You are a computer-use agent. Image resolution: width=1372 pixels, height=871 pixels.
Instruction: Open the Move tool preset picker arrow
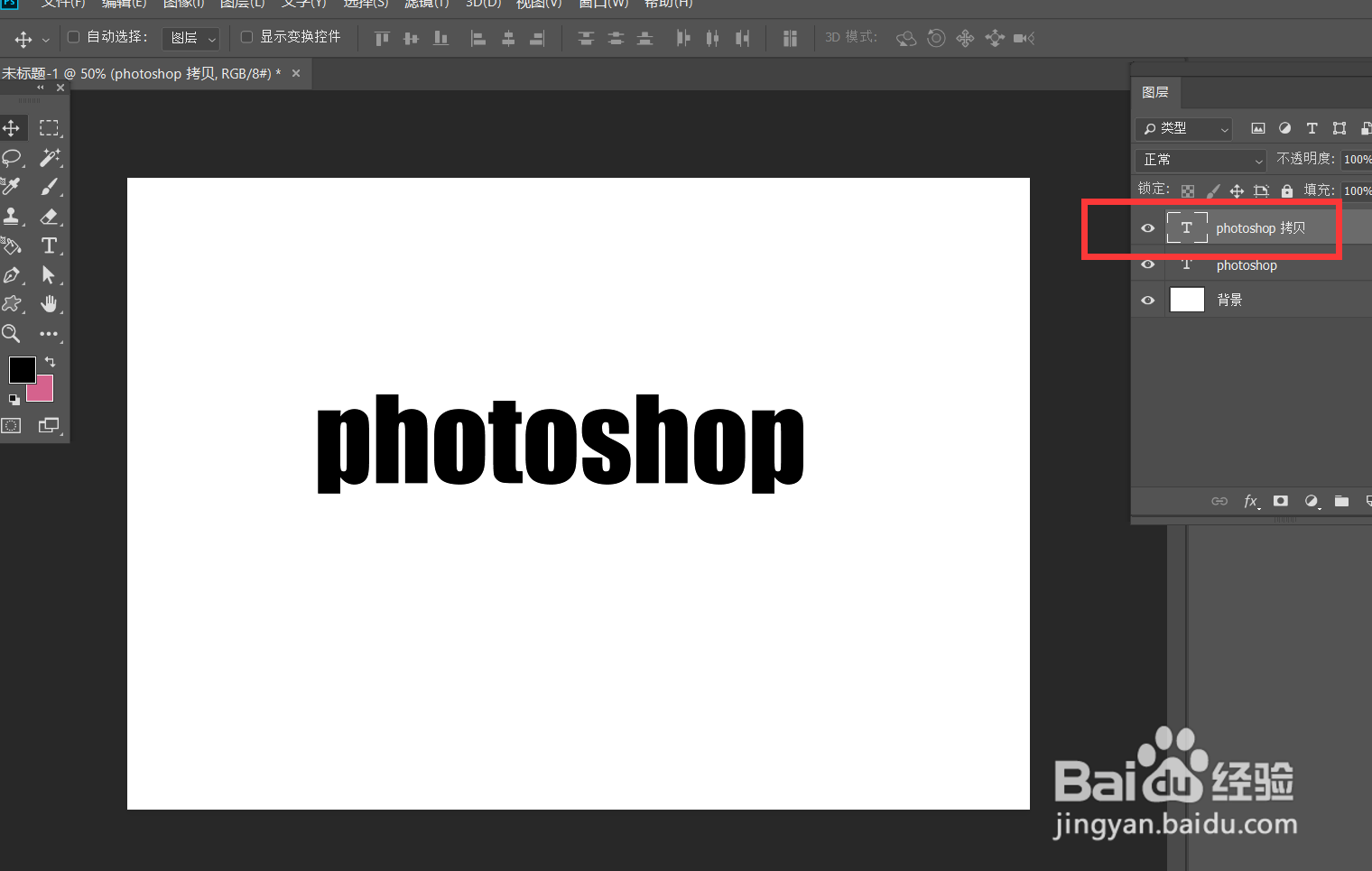(45, 40)
